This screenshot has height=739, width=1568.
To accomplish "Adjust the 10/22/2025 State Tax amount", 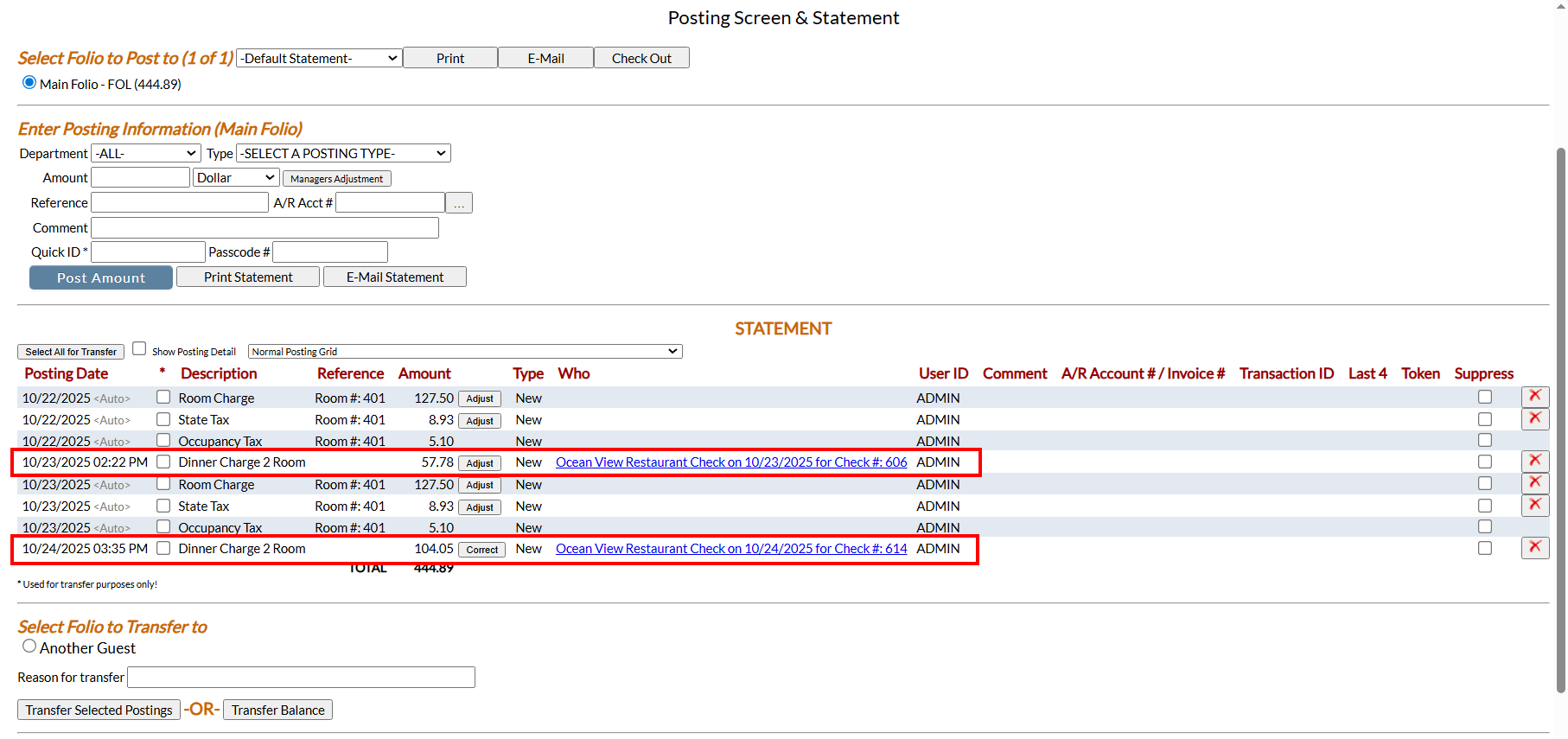I will click(480, 421).
